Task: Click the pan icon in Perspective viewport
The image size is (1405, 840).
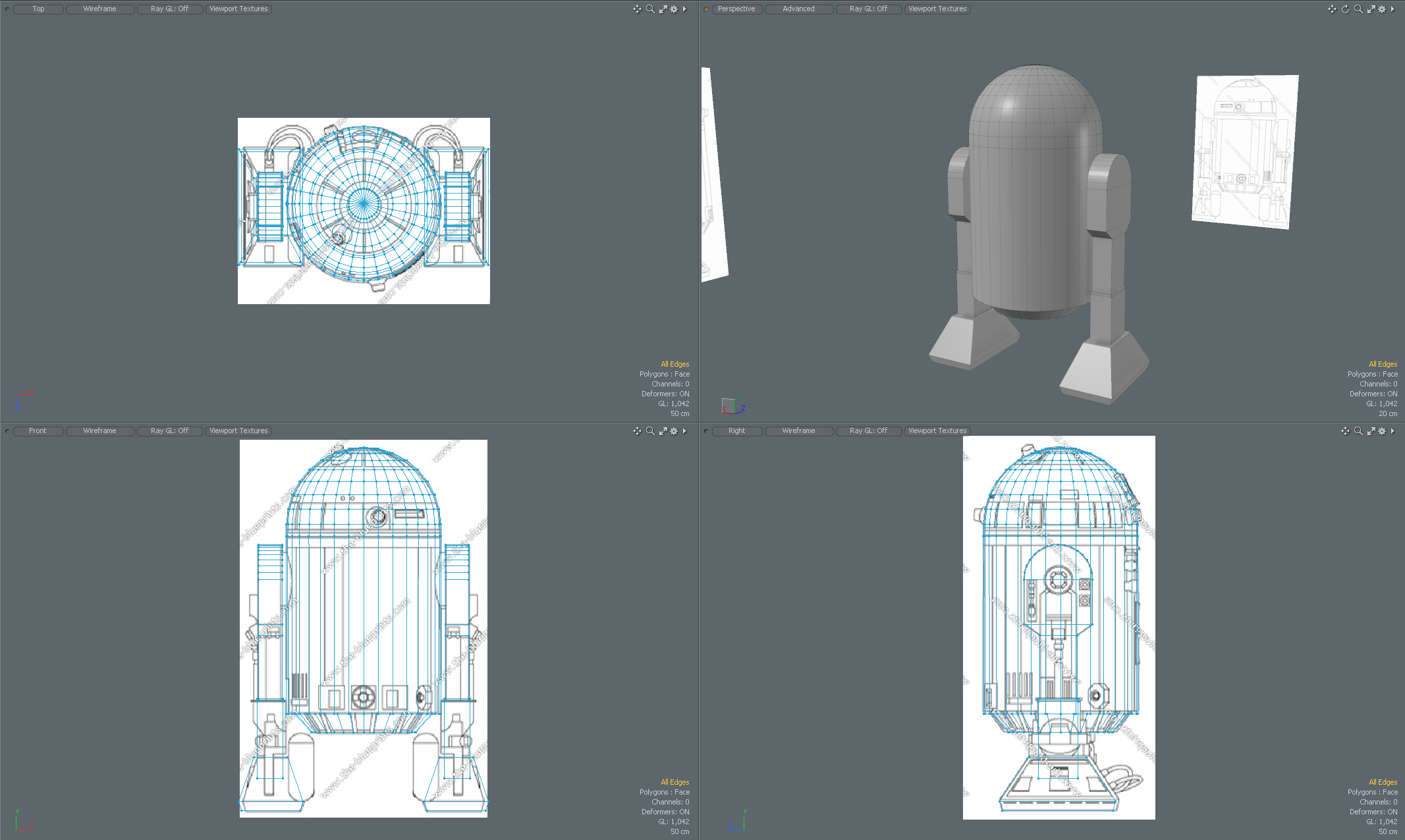Action: (x=1333, y=9)
